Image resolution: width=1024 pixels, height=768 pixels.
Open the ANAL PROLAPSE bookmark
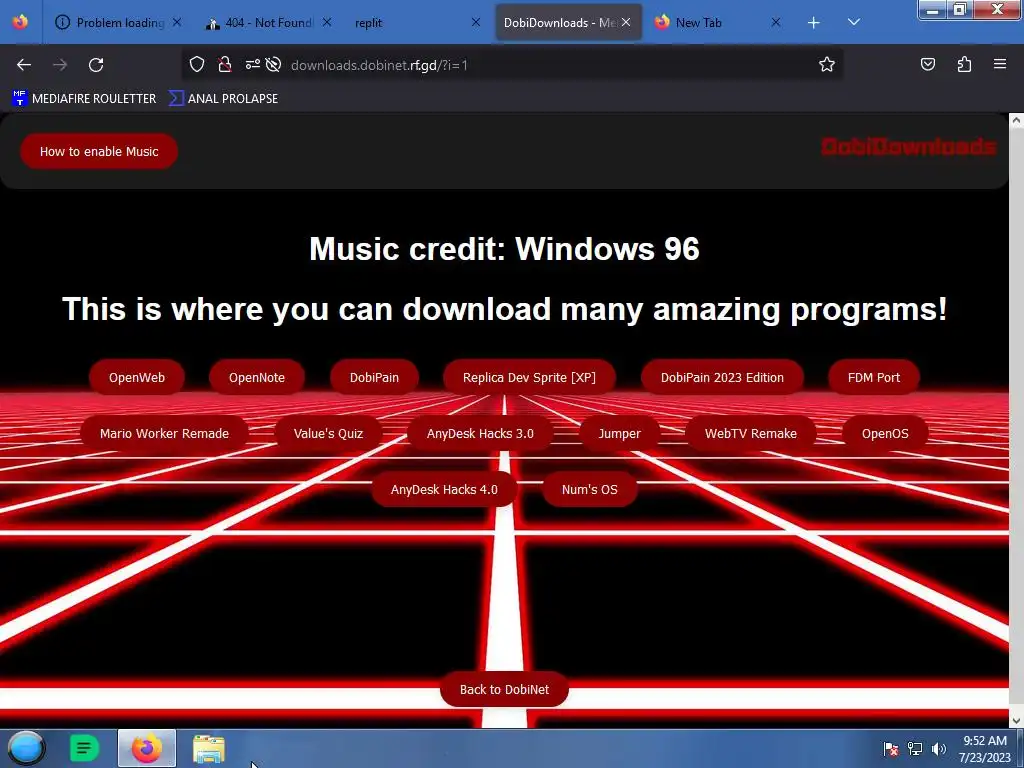pos(223,99)
